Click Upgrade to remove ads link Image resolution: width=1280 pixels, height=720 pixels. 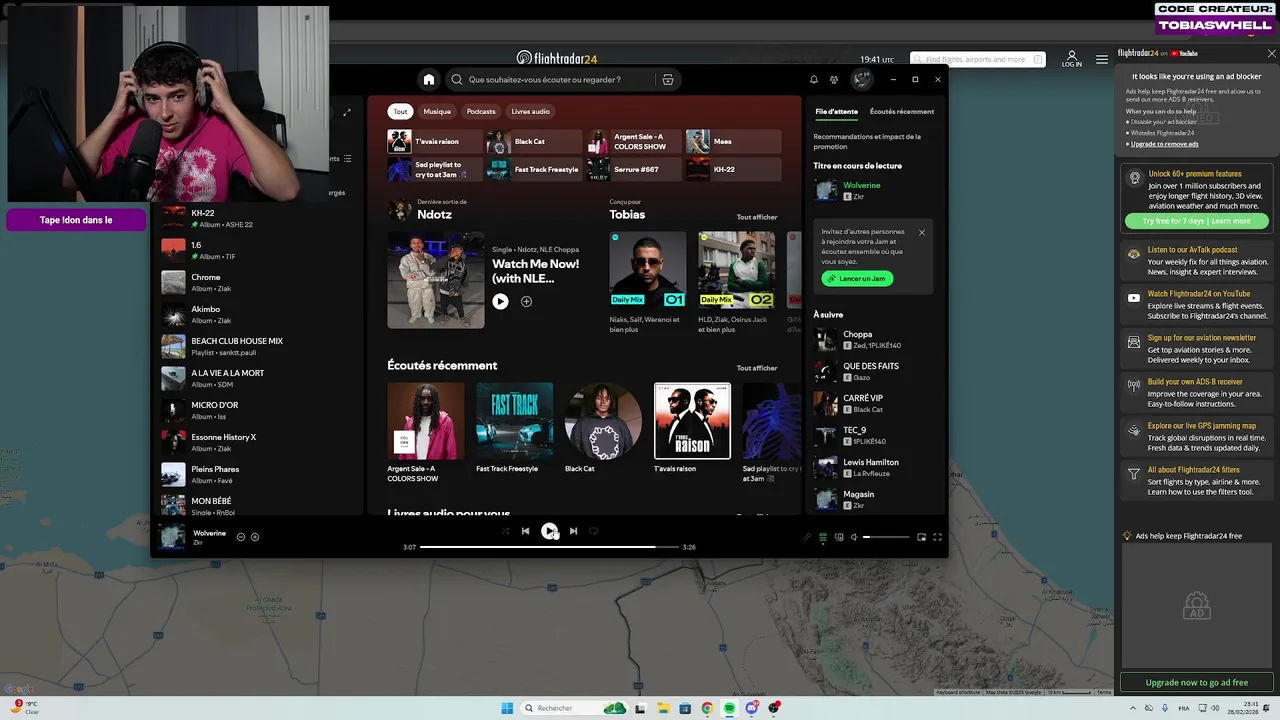(1165, 144)
